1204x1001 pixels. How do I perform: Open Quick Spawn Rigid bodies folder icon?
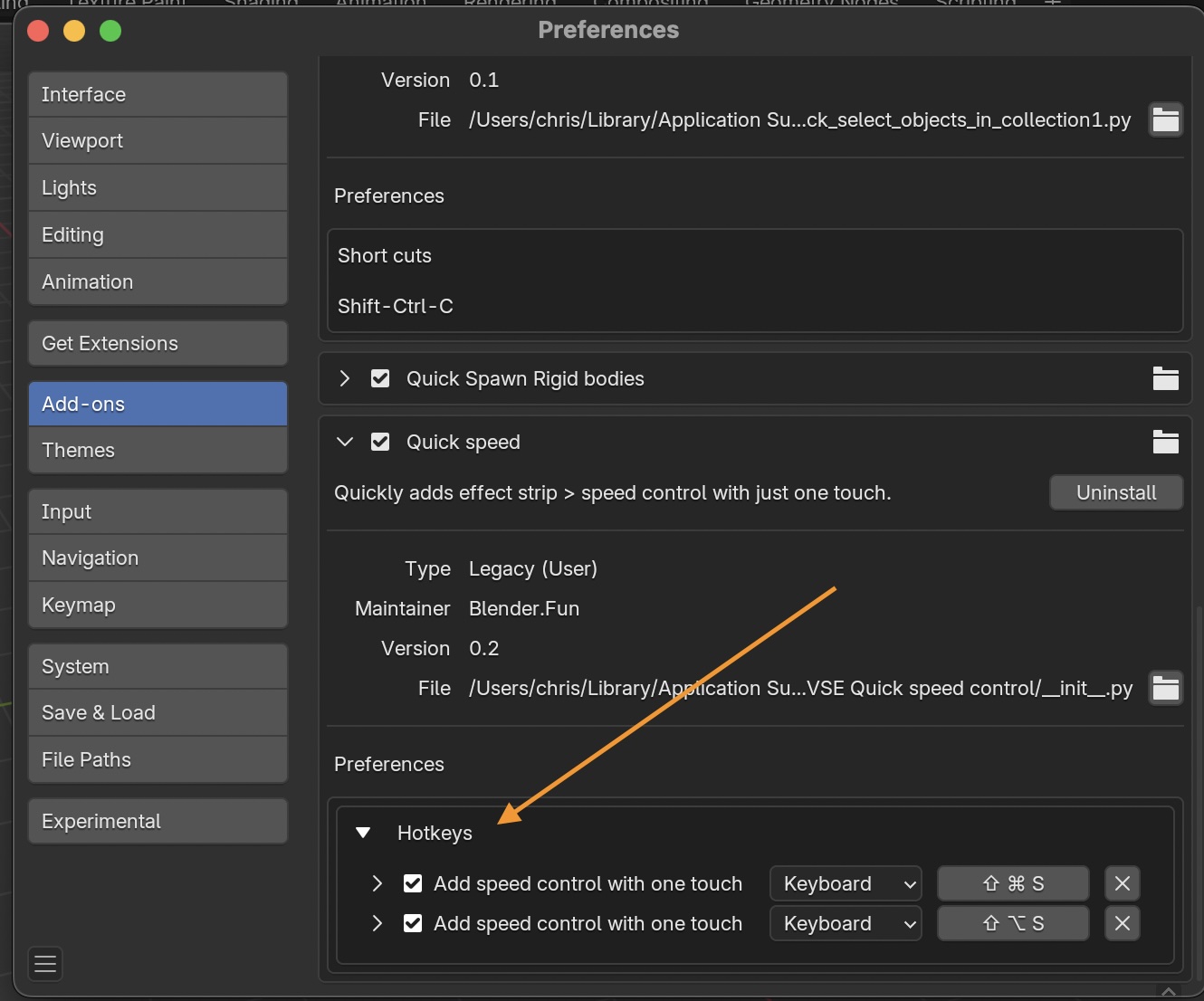[x=1165, y=378]
